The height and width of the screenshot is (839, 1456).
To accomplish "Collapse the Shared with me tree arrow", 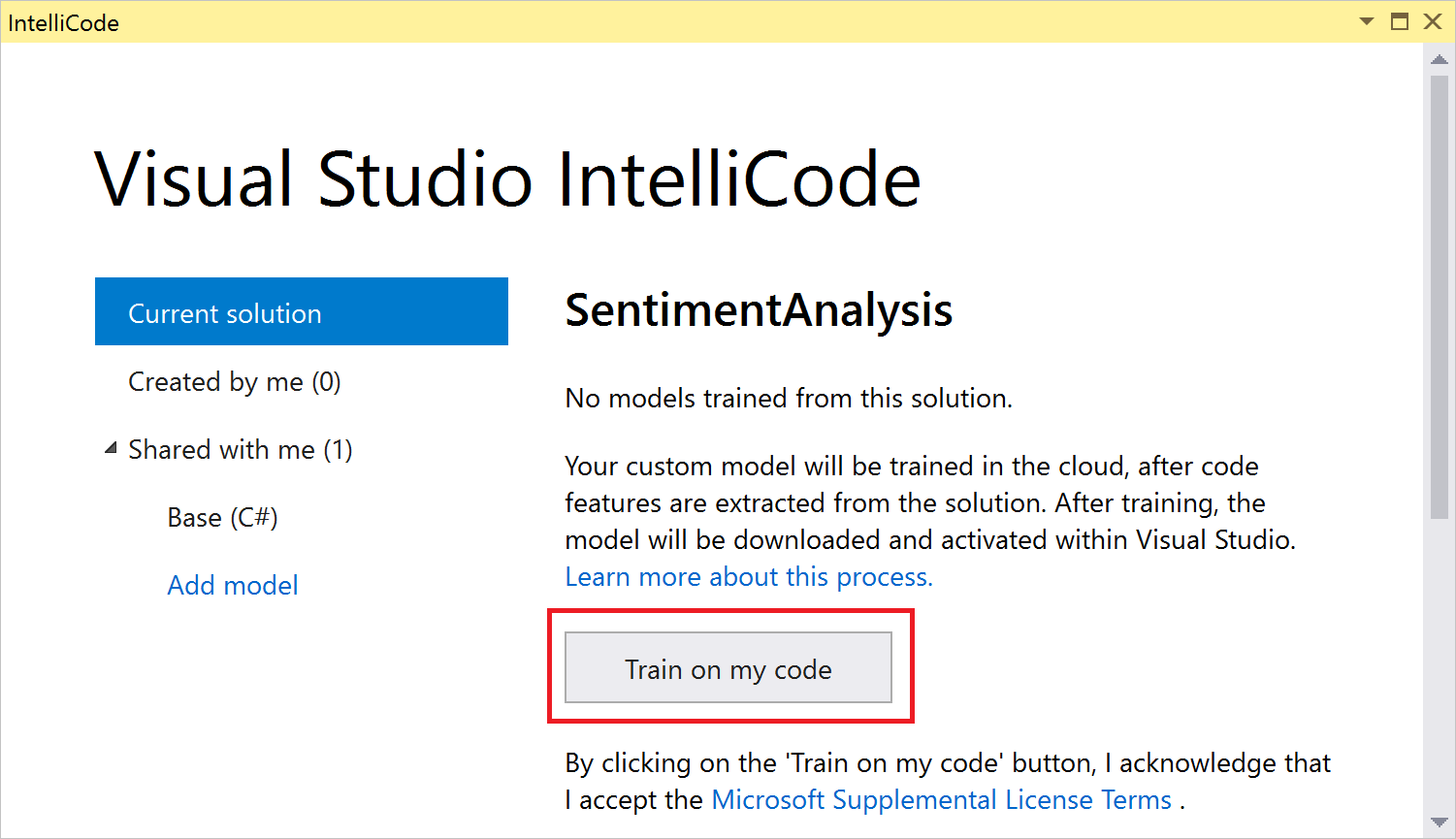I will click(x=111, y=449).
